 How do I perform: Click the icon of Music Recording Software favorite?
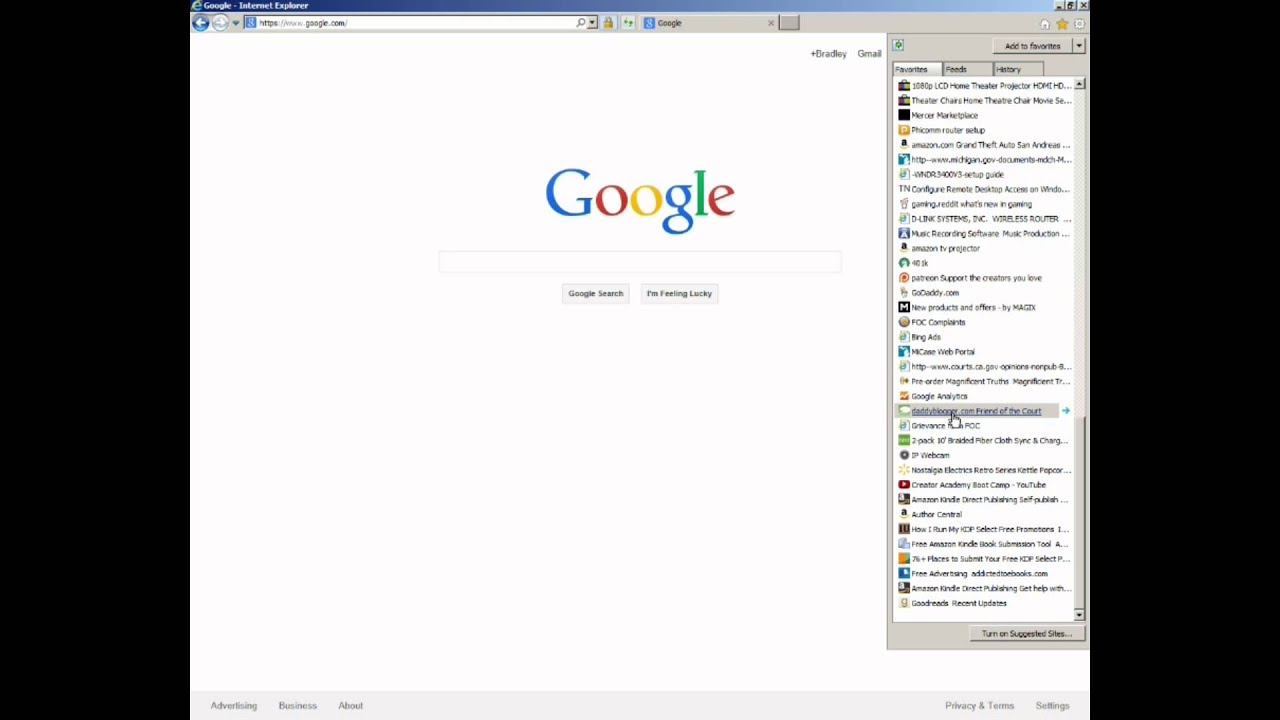[904, 234]
